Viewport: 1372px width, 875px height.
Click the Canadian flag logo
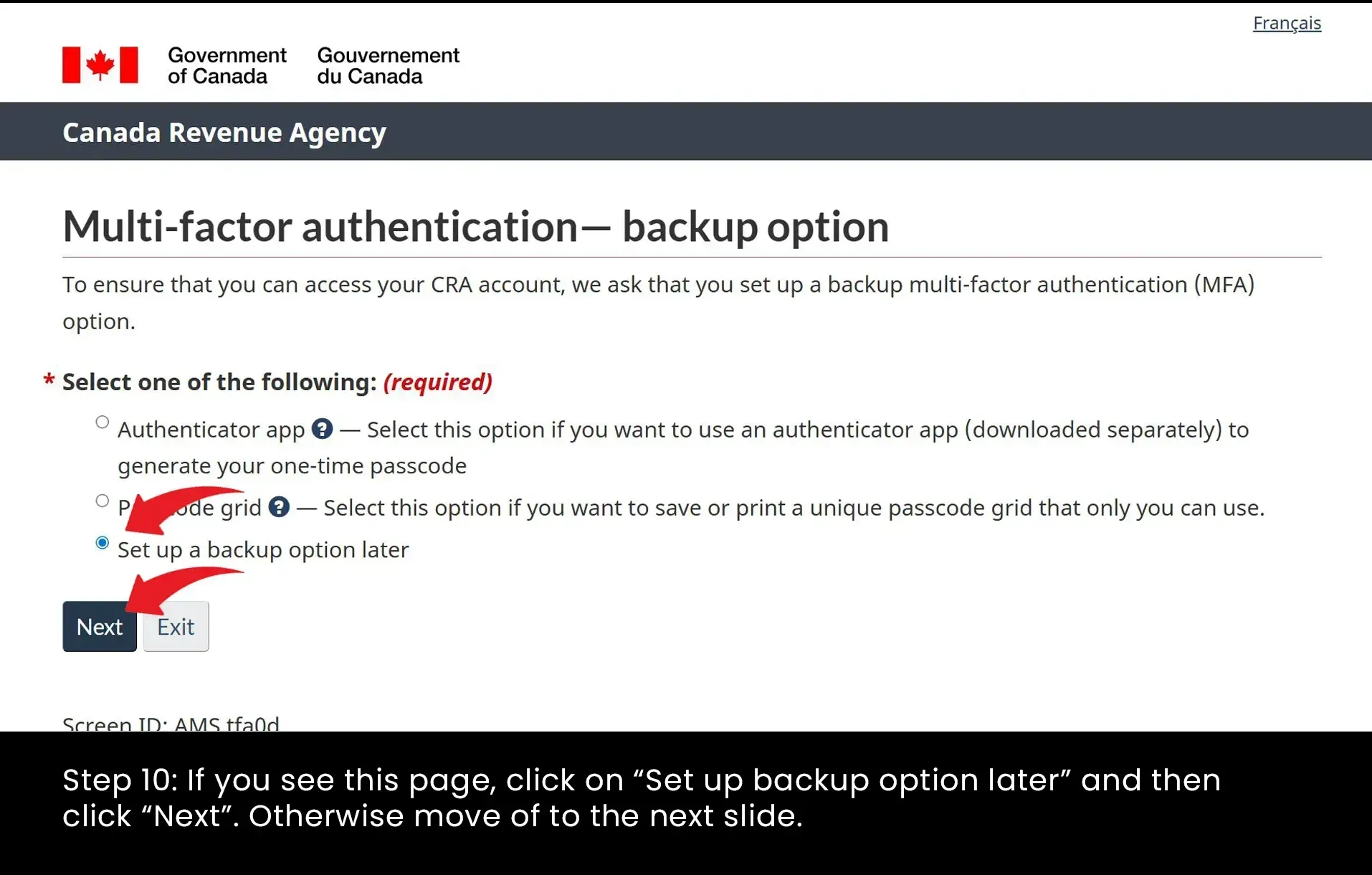(x=100, y=65)
